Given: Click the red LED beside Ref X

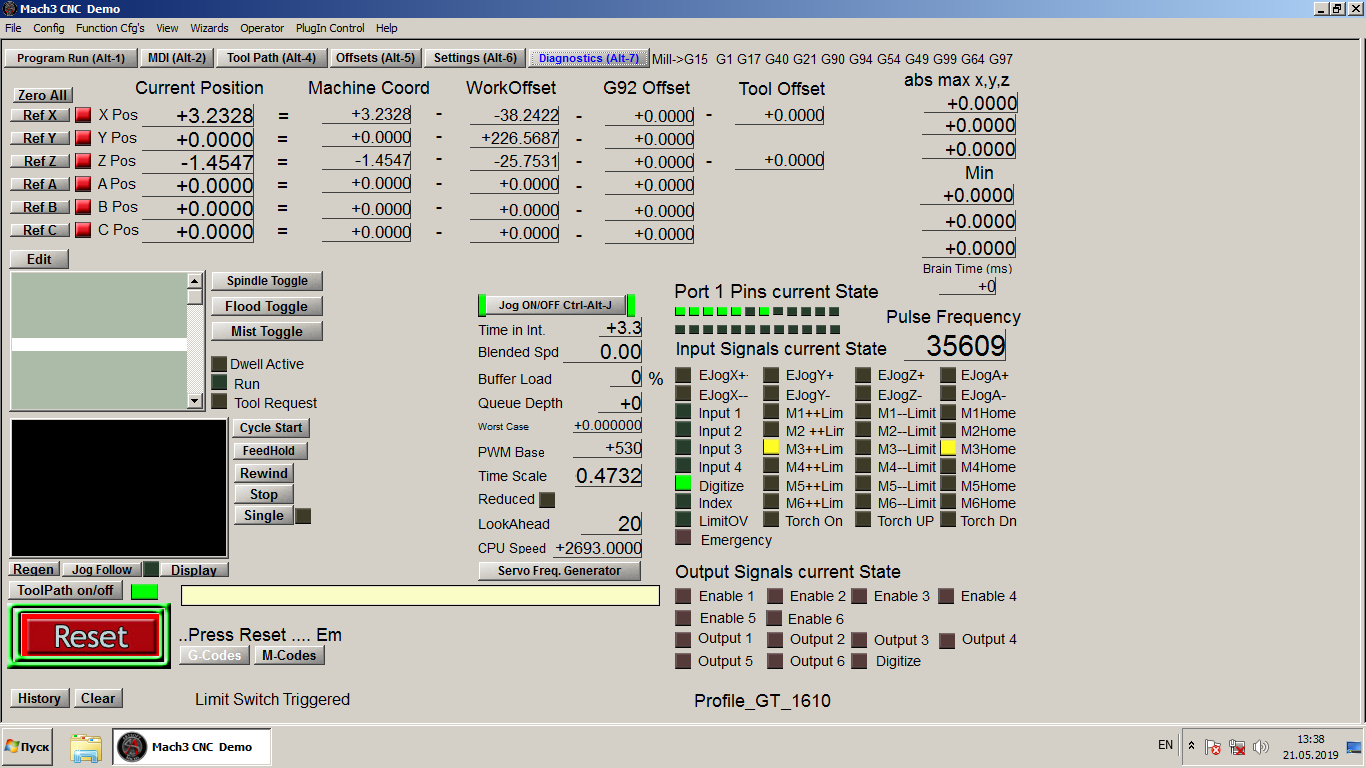Looking at the screenshot, I should 83,115.
